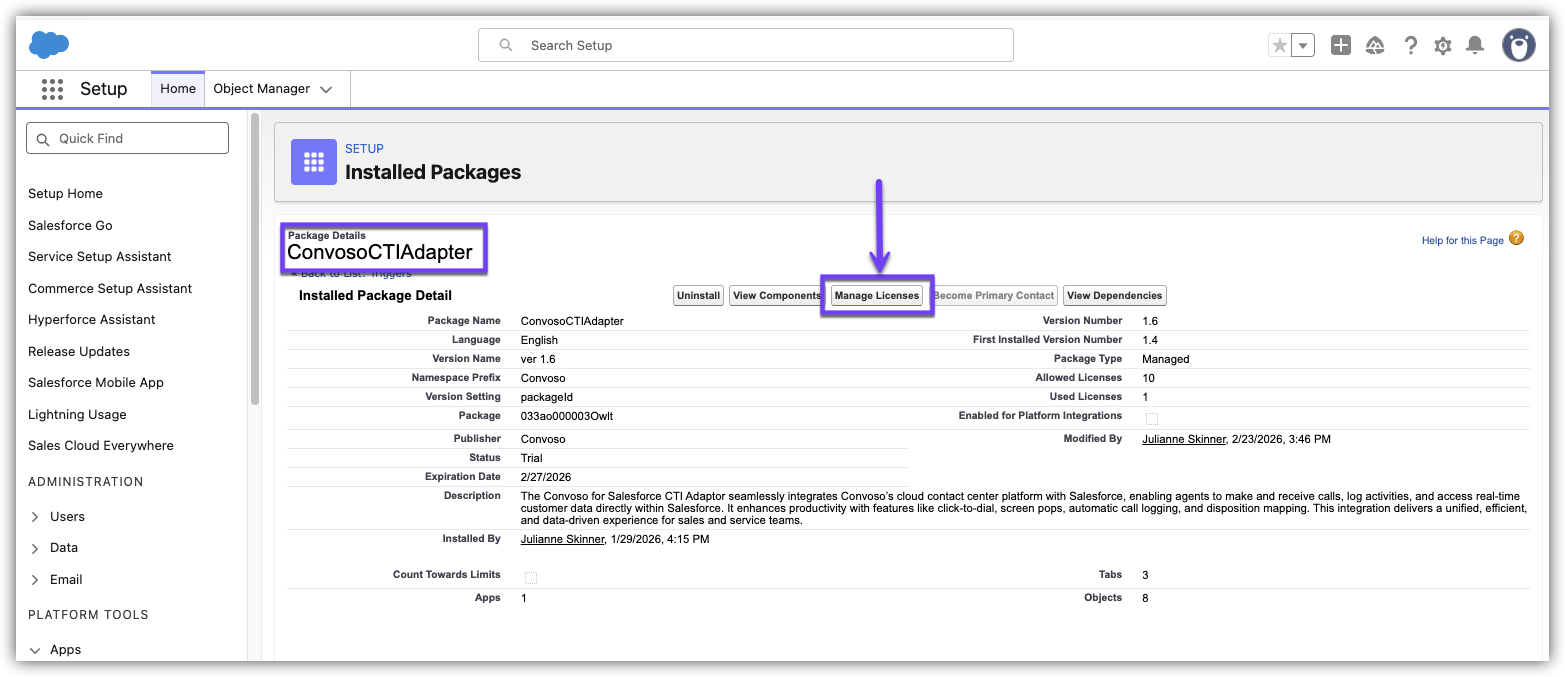Select Release Updates in sidebar
The height and width of the screenshot is (677, 1565).
pyautogui.click(x=79, y=351)
